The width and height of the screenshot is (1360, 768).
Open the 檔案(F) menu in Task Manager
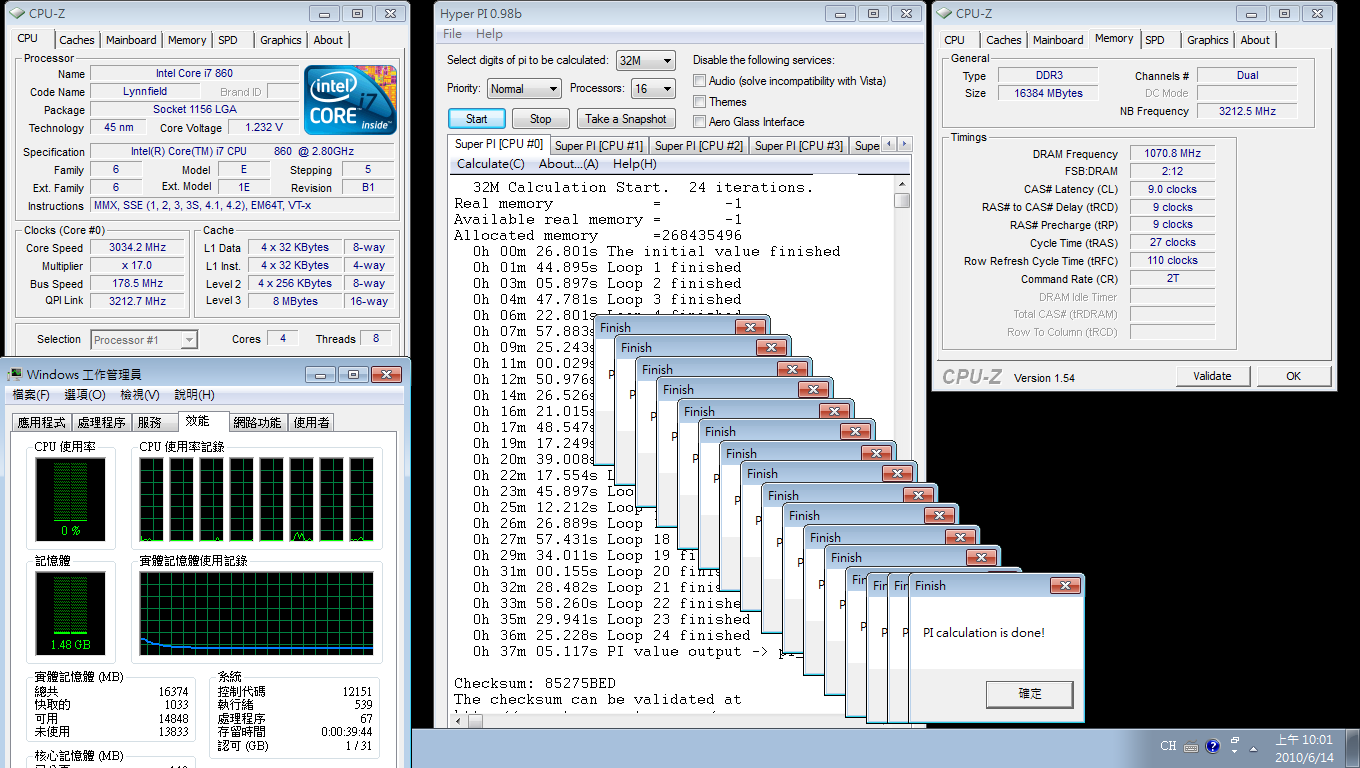point(31,395)
